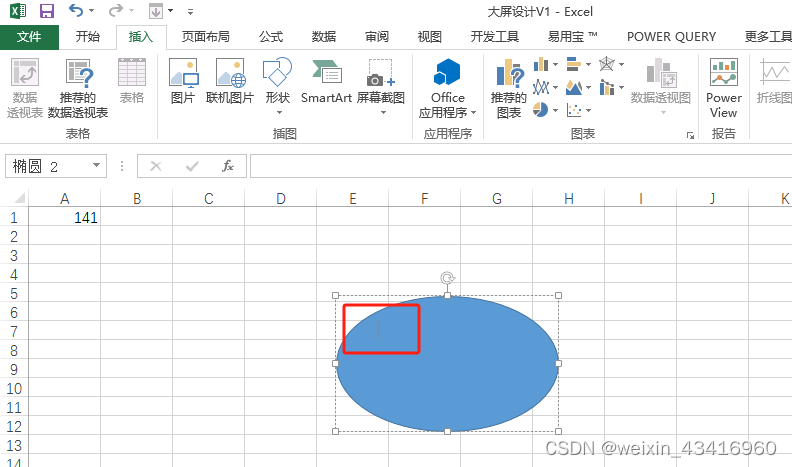The image size is (792, 467).
Task: Switch to the 审阅 tab
Action: tap(377, 37)
